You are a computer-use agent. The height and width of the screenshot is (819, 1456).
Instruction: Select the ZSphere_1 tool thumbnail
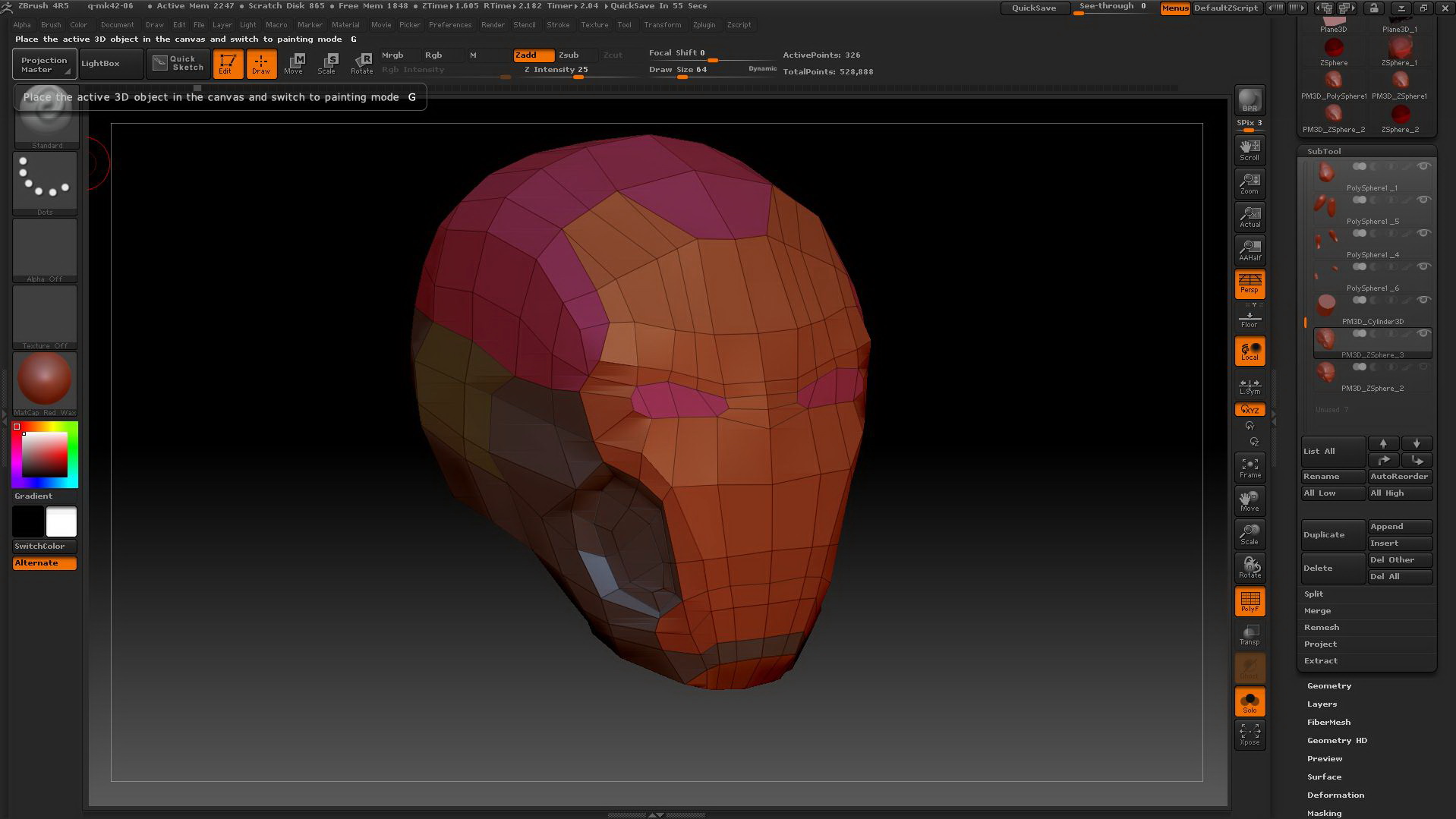1400,52
